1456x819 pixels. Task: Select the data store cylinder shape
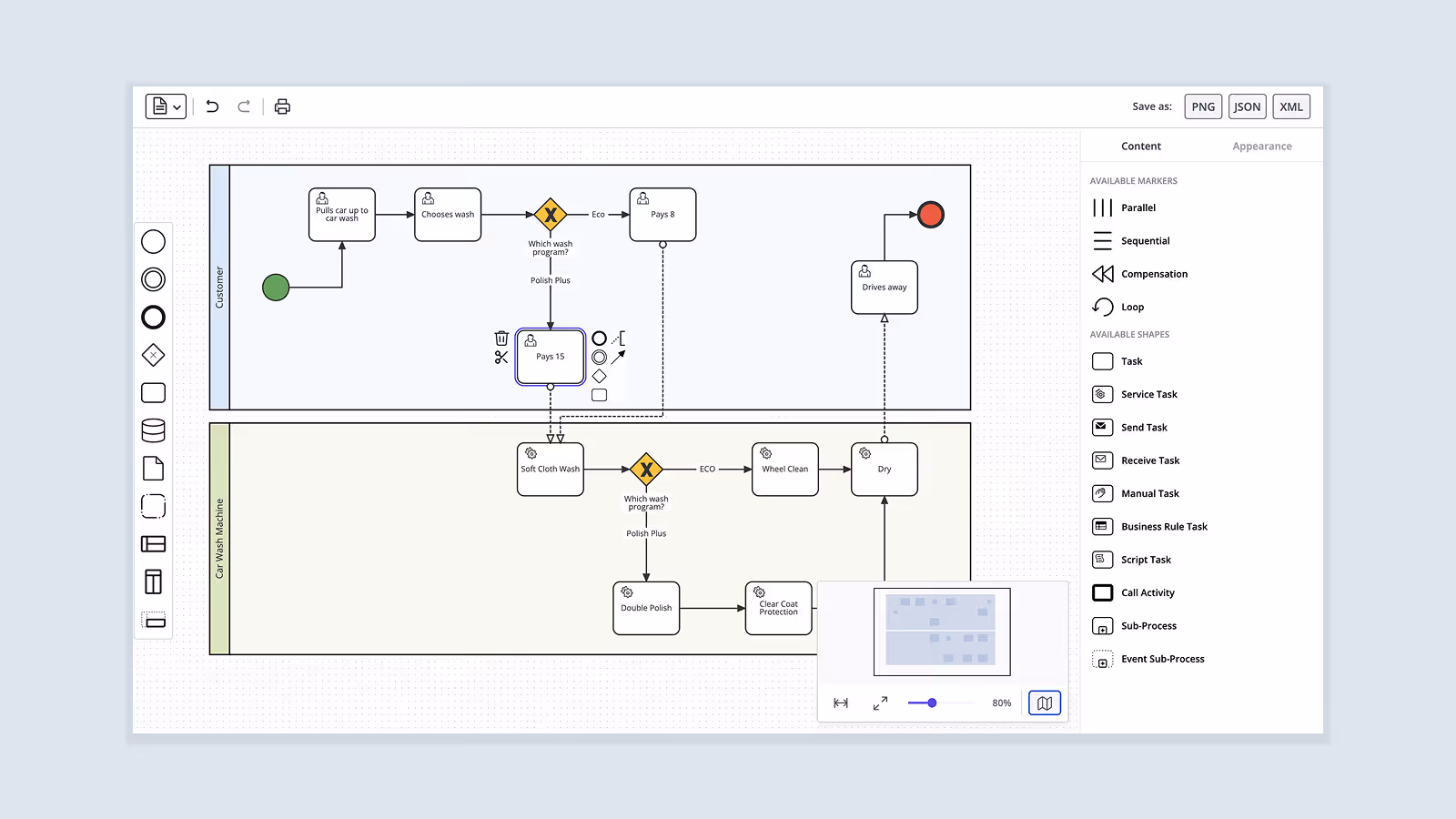tap(154, 430)
